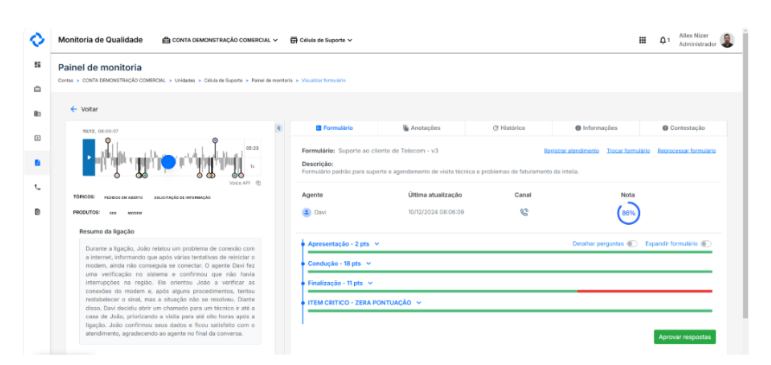This screenshot has width=771, height=365.
Task: Expand the Condução - 18 pts section
Action: click(x=339, y=263)
